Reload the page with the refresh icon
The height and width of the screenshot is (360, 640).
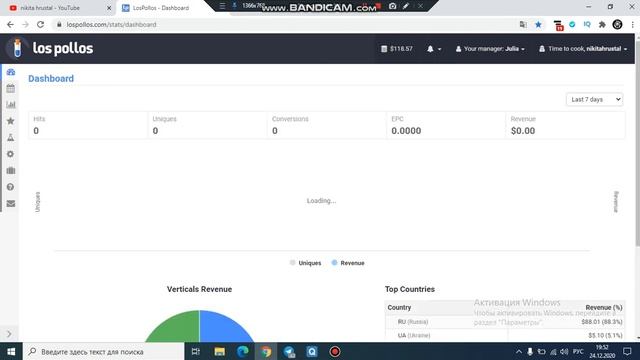pos(40,24)
